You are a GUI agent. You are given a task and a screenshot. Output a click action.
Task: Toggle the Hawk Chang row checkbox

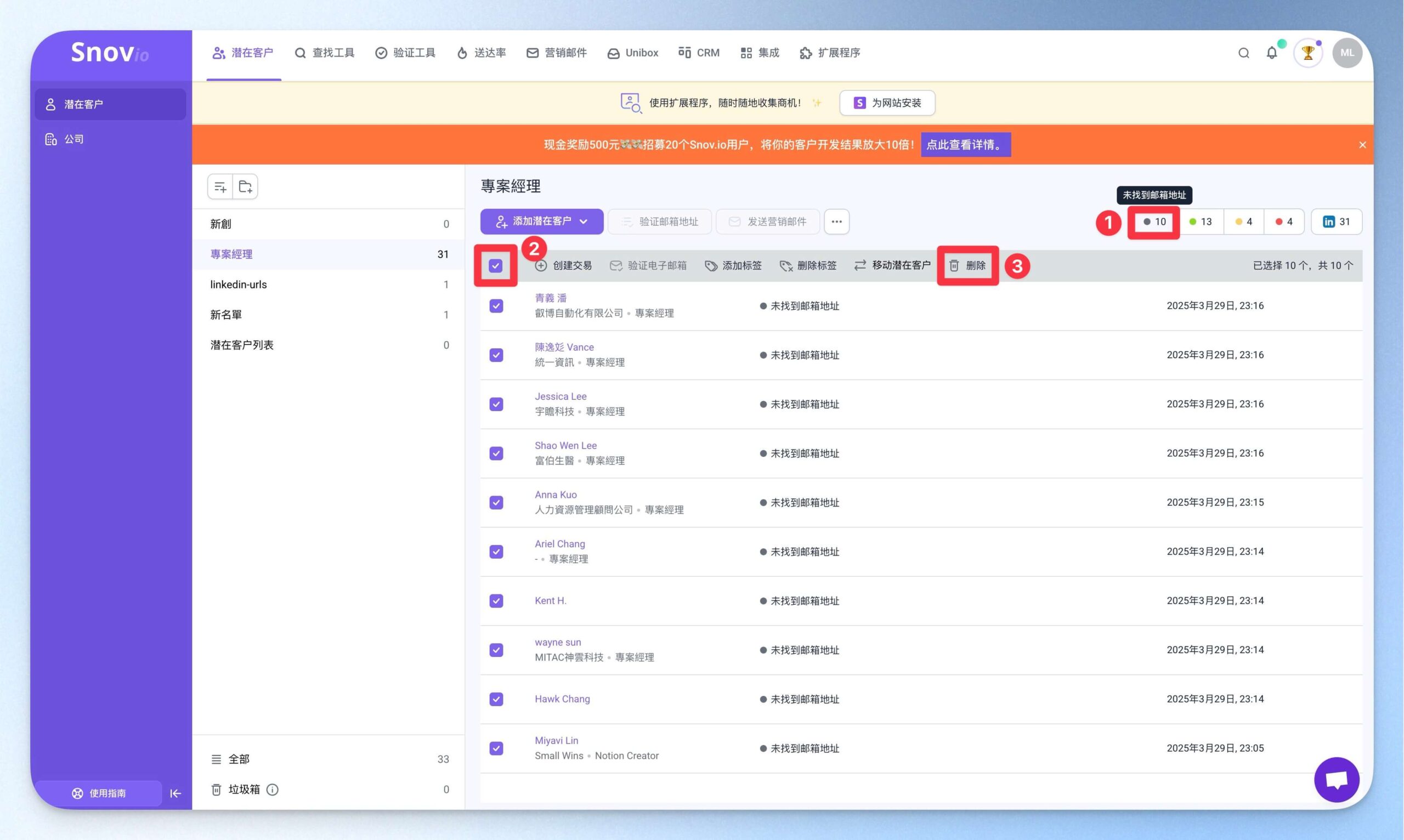(496, 699)
